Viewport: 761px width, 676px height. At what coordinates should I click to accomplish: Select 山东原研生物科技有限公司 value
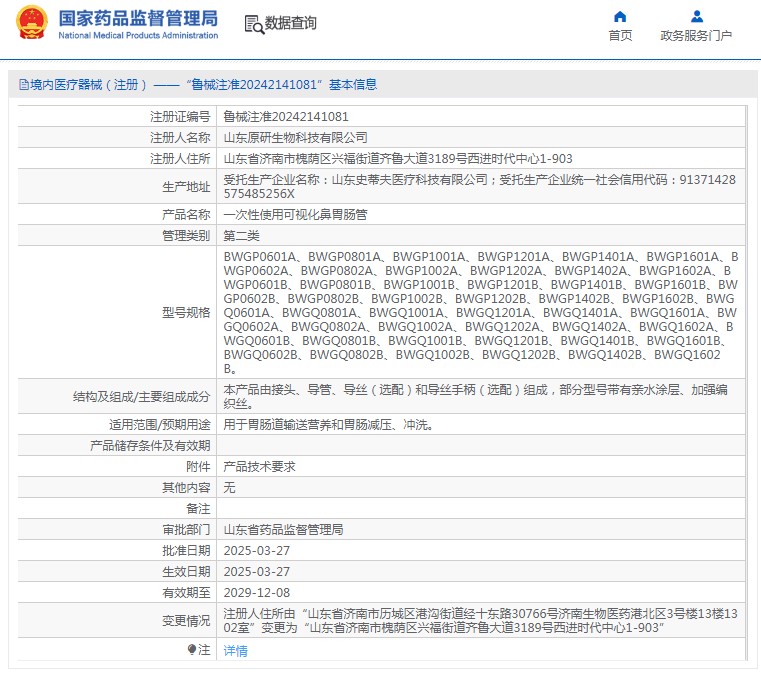[296, 138]
